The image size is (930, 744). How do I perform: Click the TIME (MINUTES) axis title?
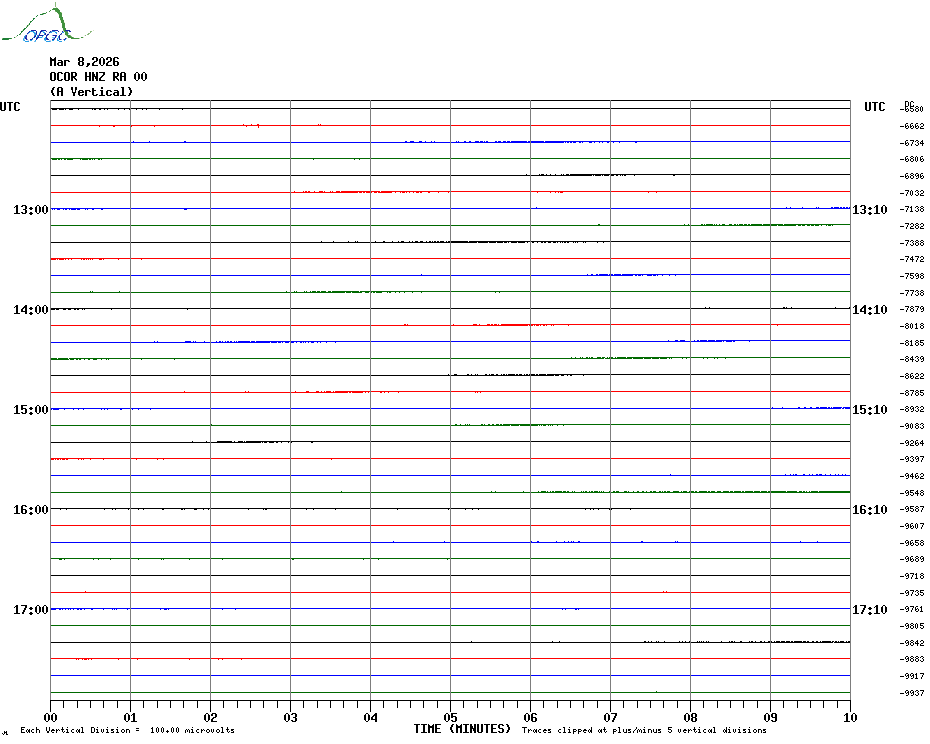point(462,729)
